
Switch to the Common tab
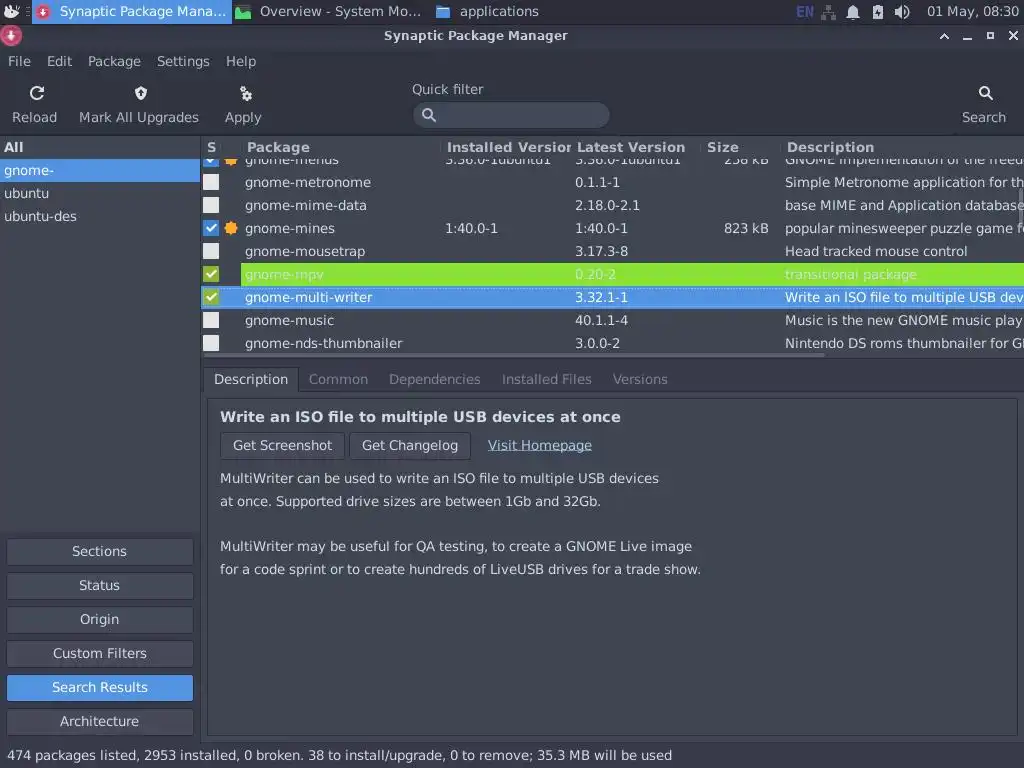point(338,379)
